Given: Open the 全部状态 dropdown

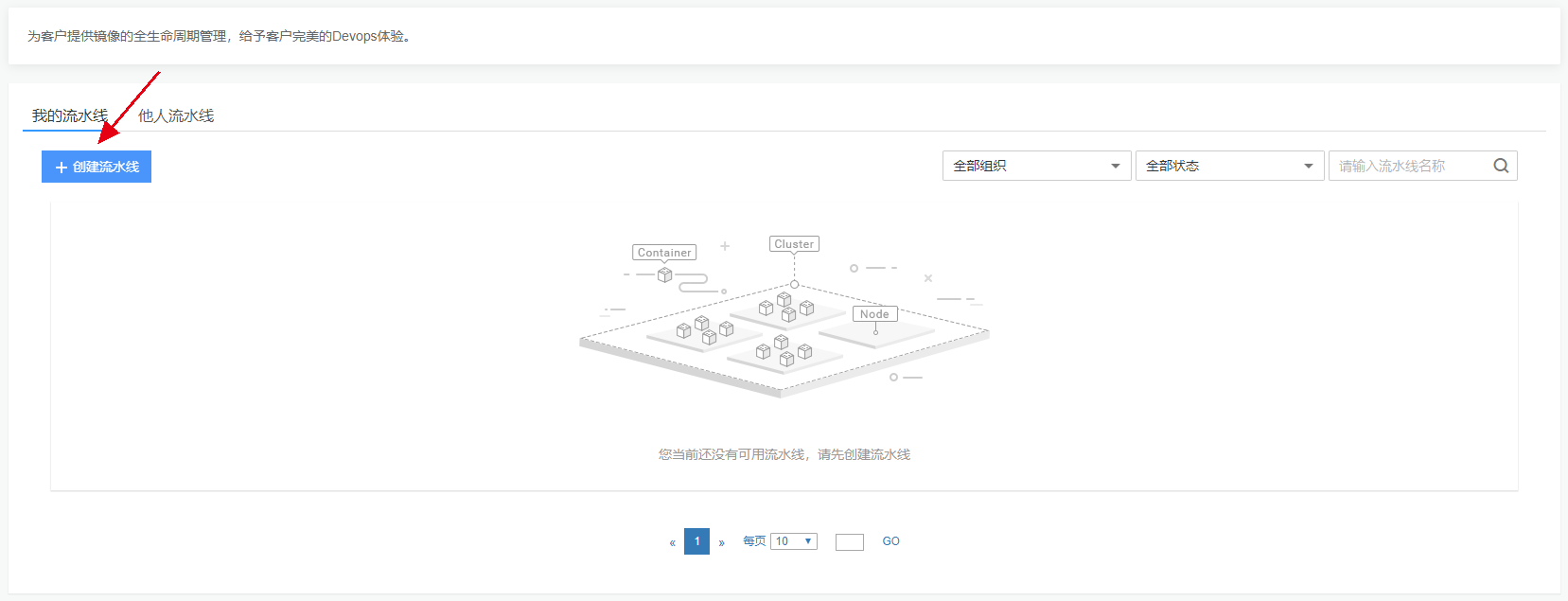Looking at the screenshot, I should click(1230, 166).
